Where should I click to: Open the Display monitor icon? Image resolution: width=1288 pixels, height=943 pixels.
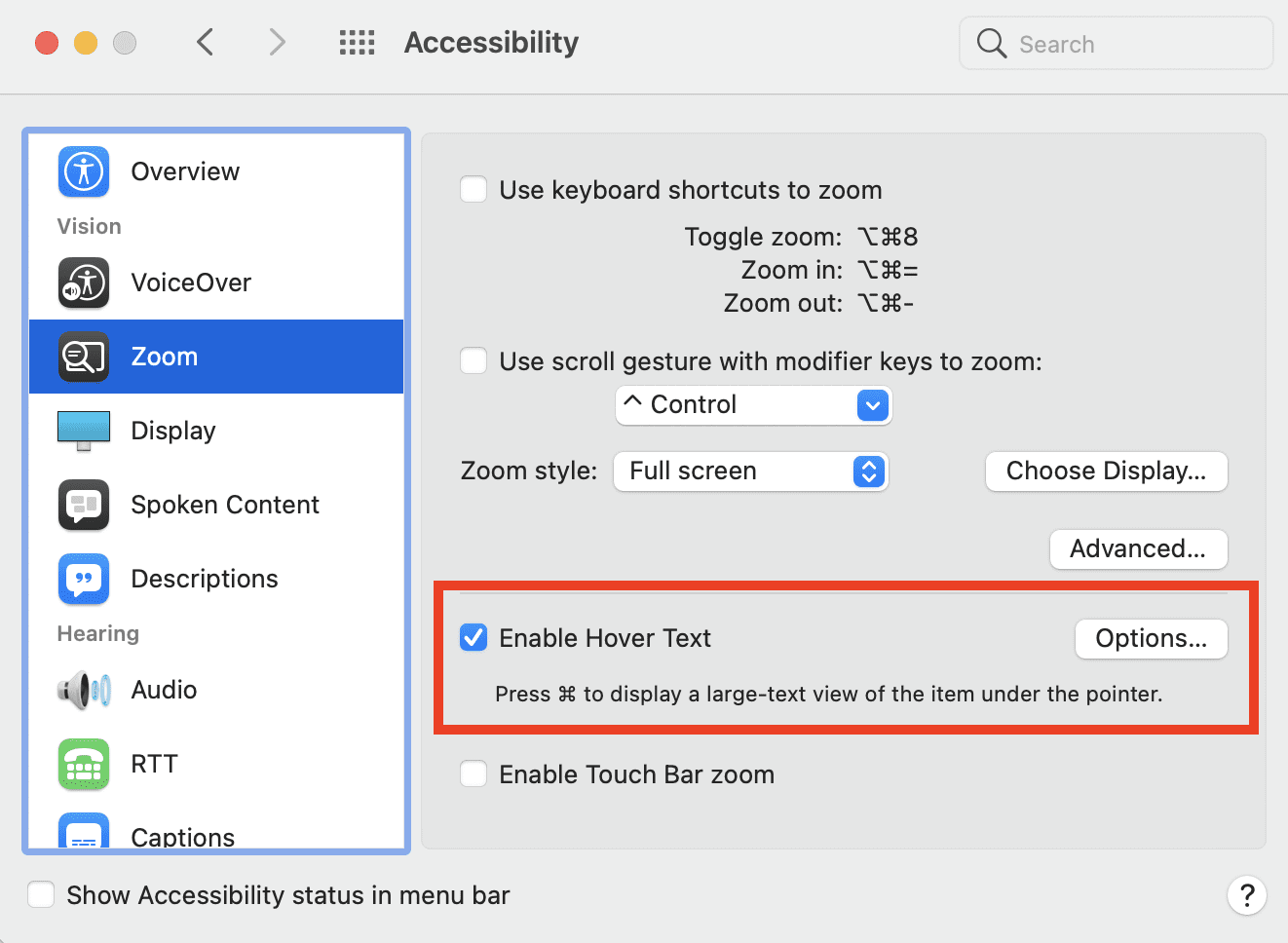(84, 431)
